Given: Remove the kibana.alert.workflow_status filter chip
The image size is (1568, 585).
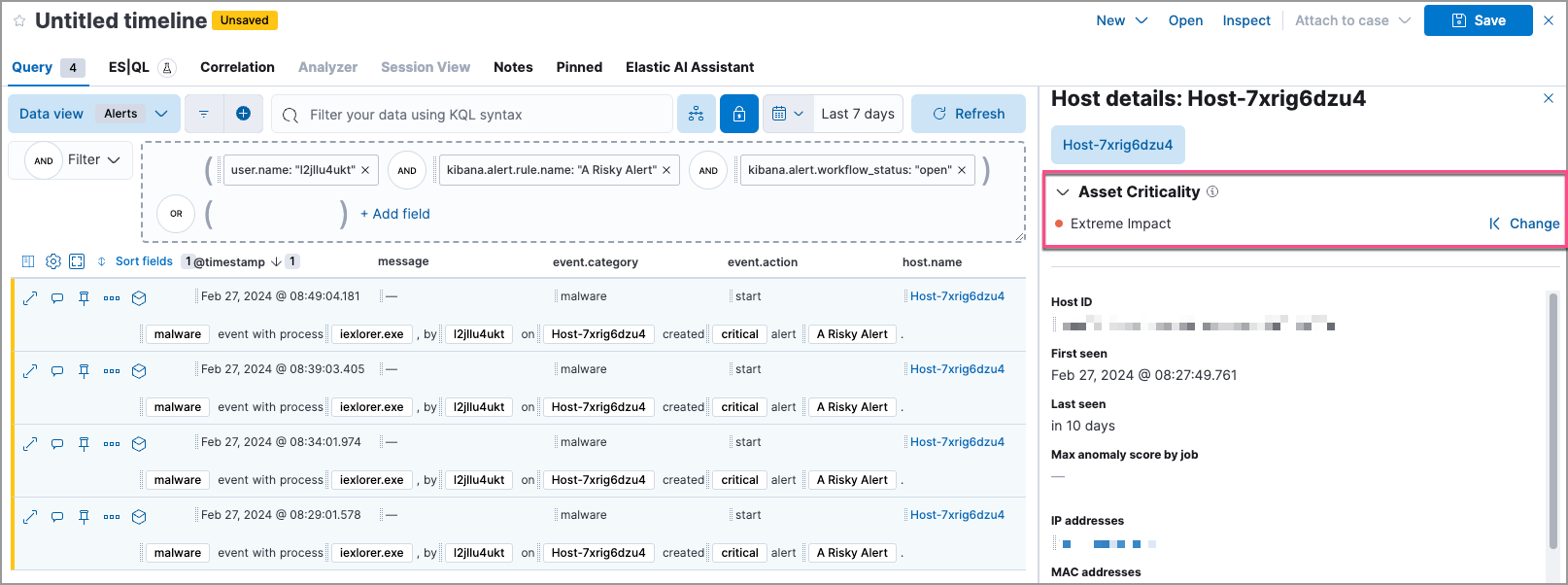Looking at the screenshot, I should tap(962, 170).
